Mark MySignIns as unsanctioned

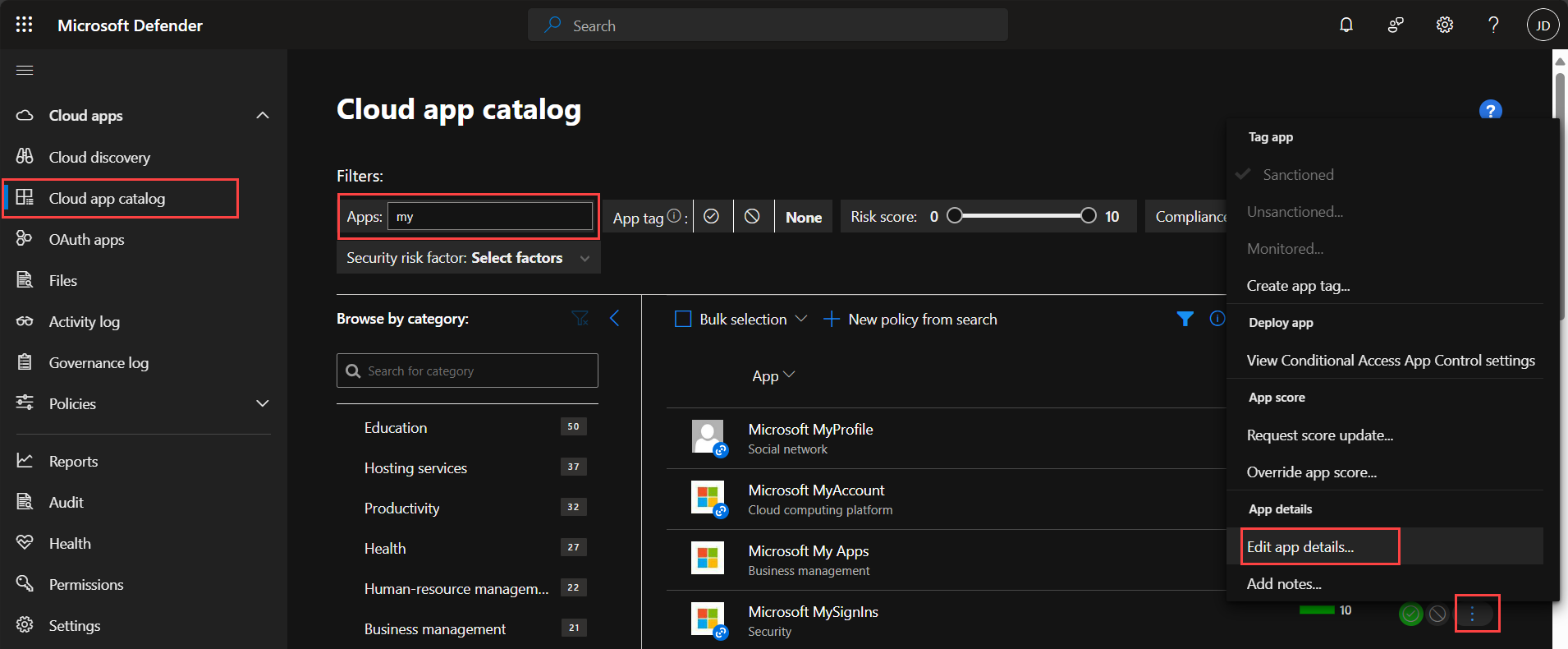[x=1437, y=614]
